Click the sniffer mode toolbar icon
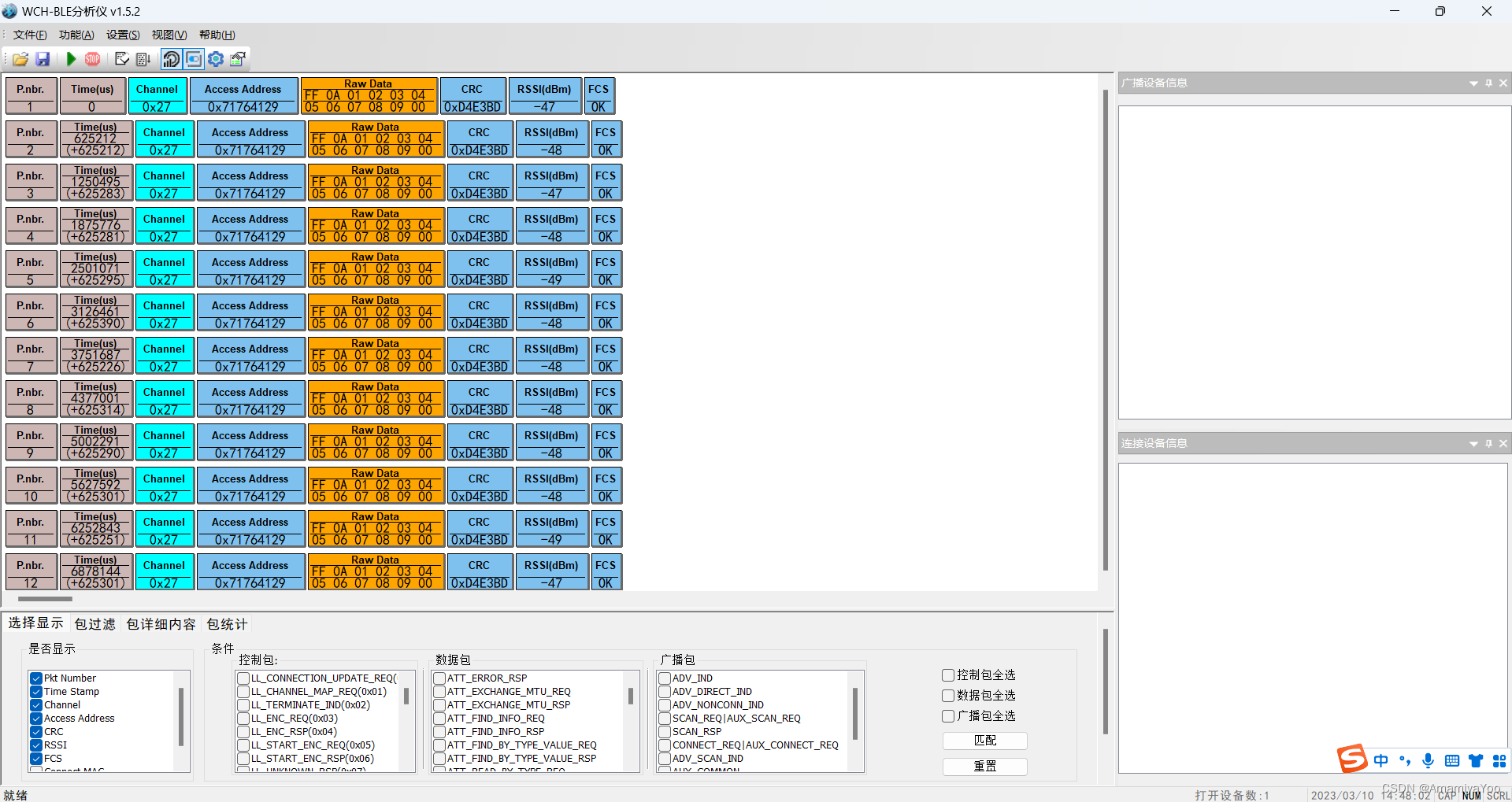Viewport: 1512px width, 802px height. tap(171, 59)
